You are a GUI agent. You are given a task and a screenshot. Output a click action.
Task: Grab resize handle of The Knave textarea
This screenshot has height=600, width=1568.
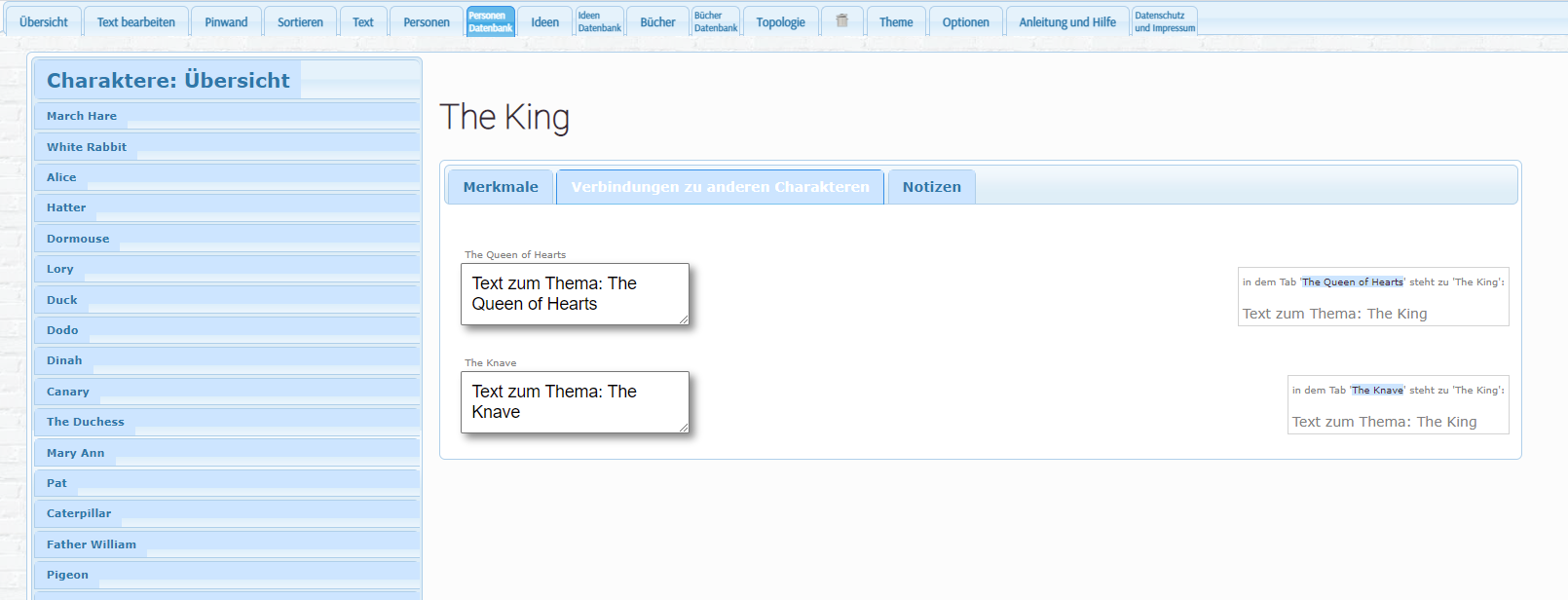pyautogui.click(x=684, y=428)
